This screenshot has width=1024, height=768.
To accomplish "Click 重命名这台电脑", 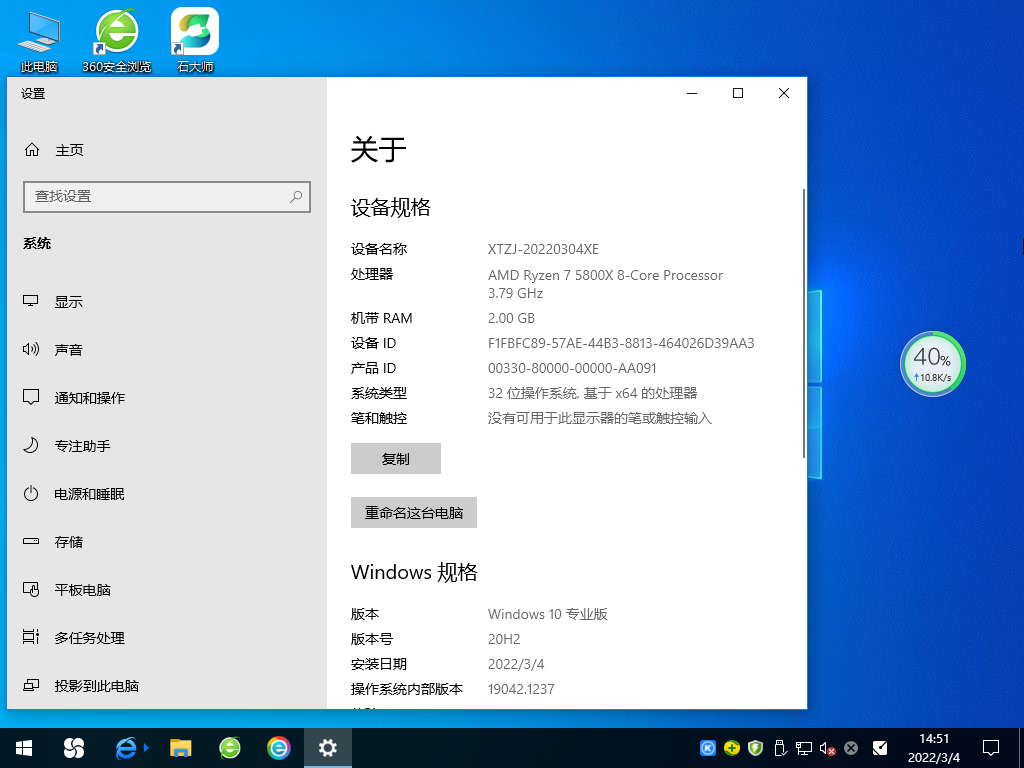I will click(413, 512).
